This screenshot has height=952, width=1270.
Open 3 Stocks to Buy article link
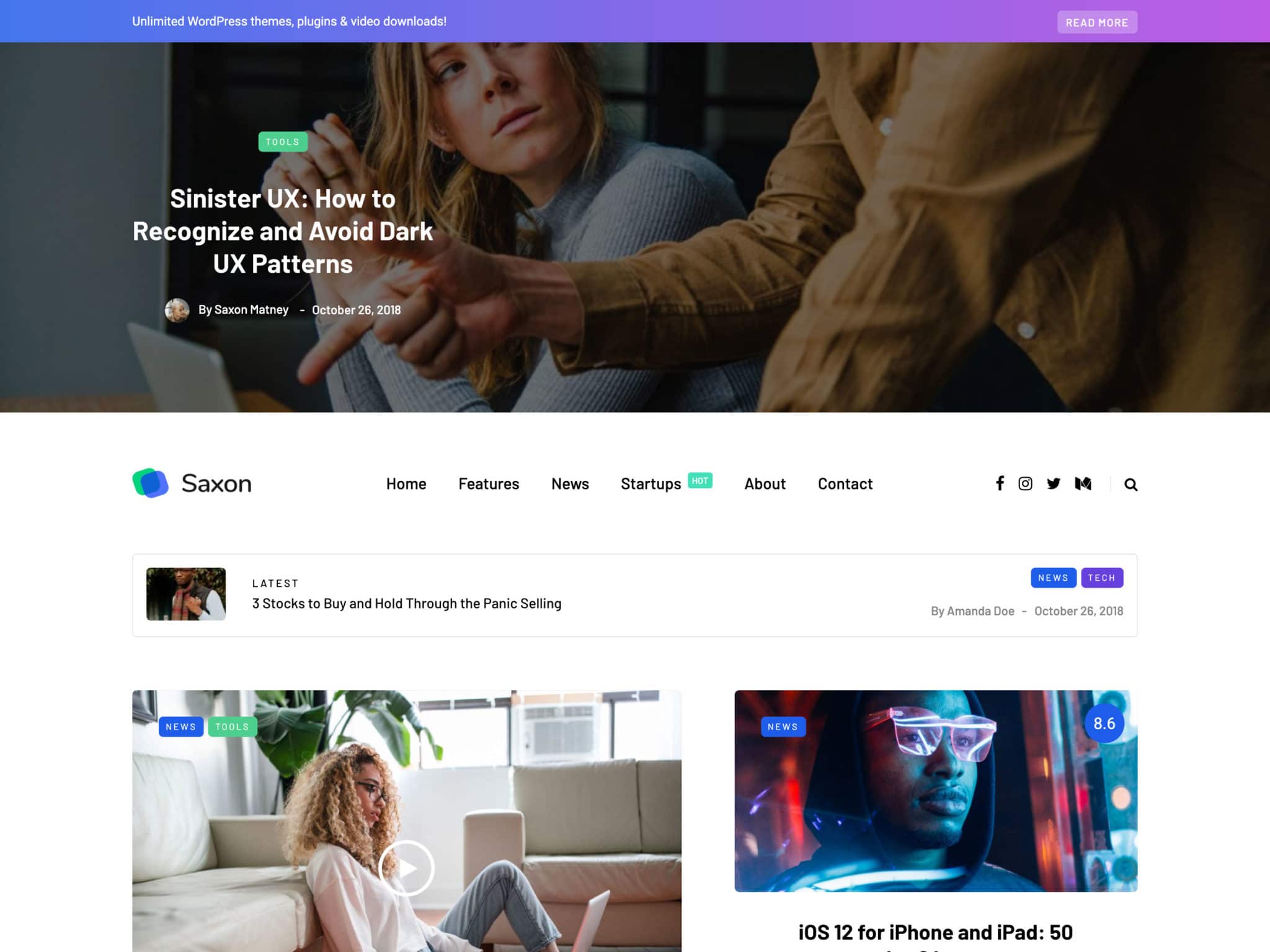pos(406,604)
